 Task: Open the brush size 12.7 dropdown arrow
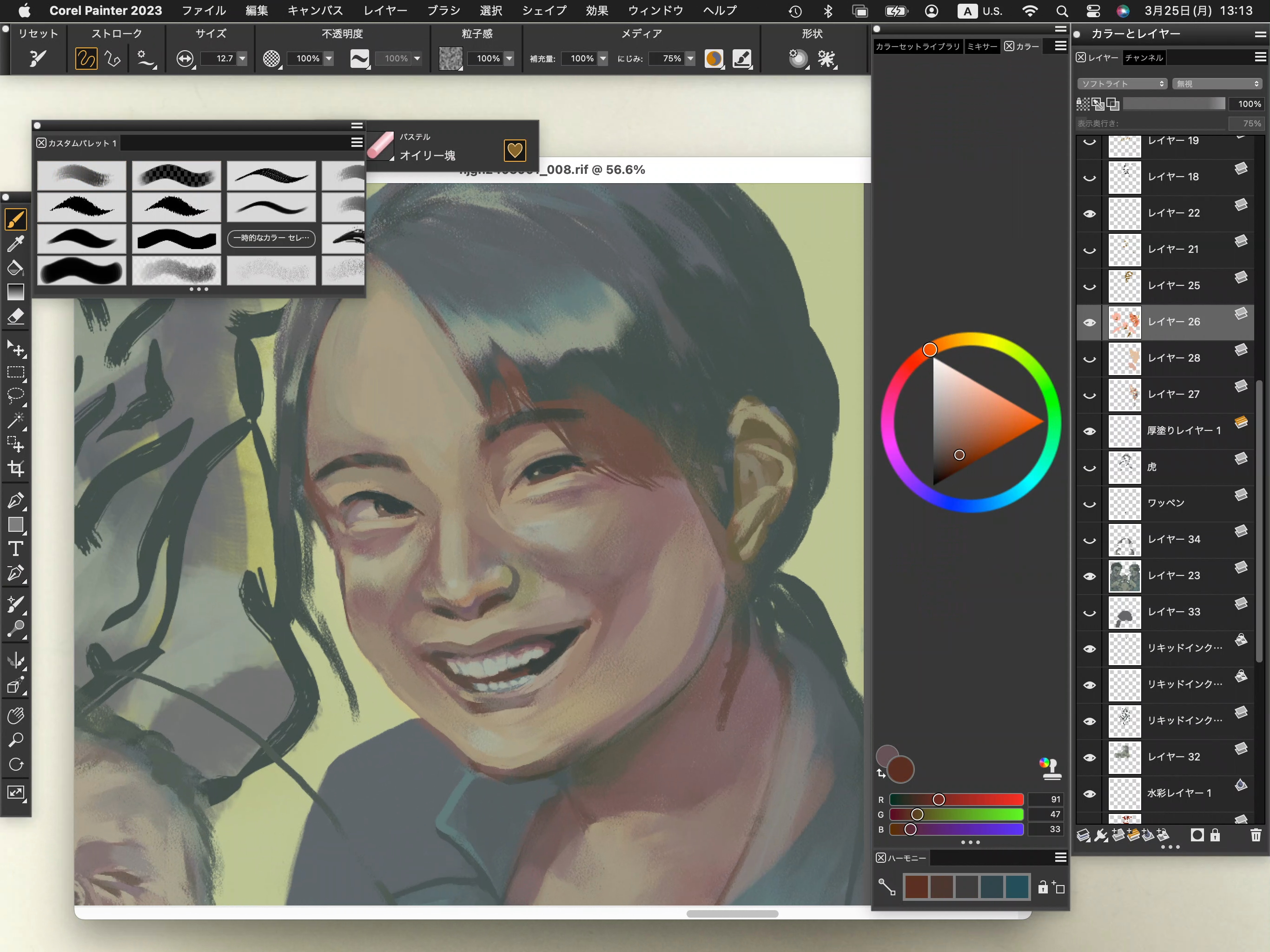point(242,59)
